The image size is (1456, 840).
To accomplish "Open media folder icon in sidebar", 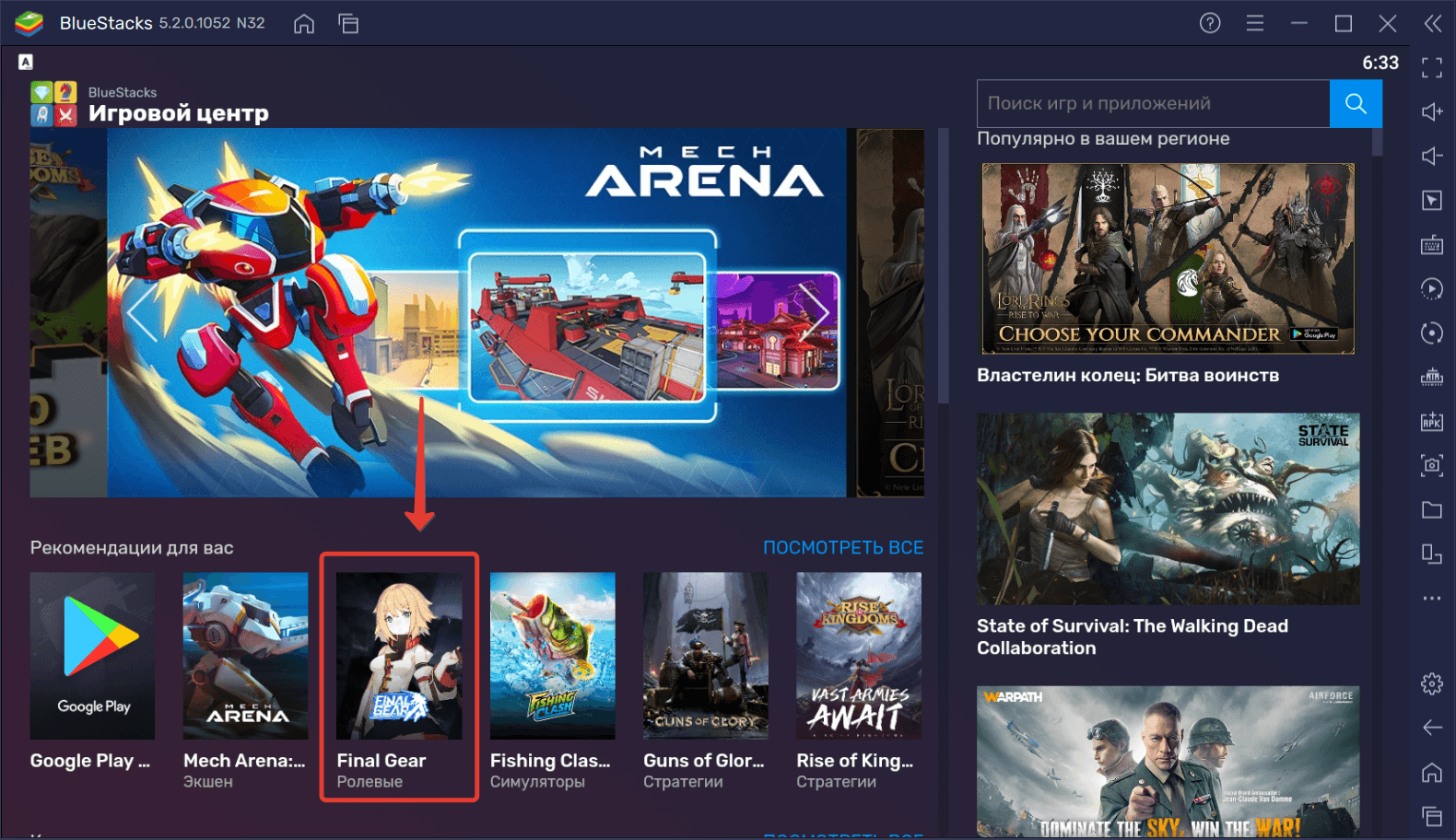I will point(1432,509).
